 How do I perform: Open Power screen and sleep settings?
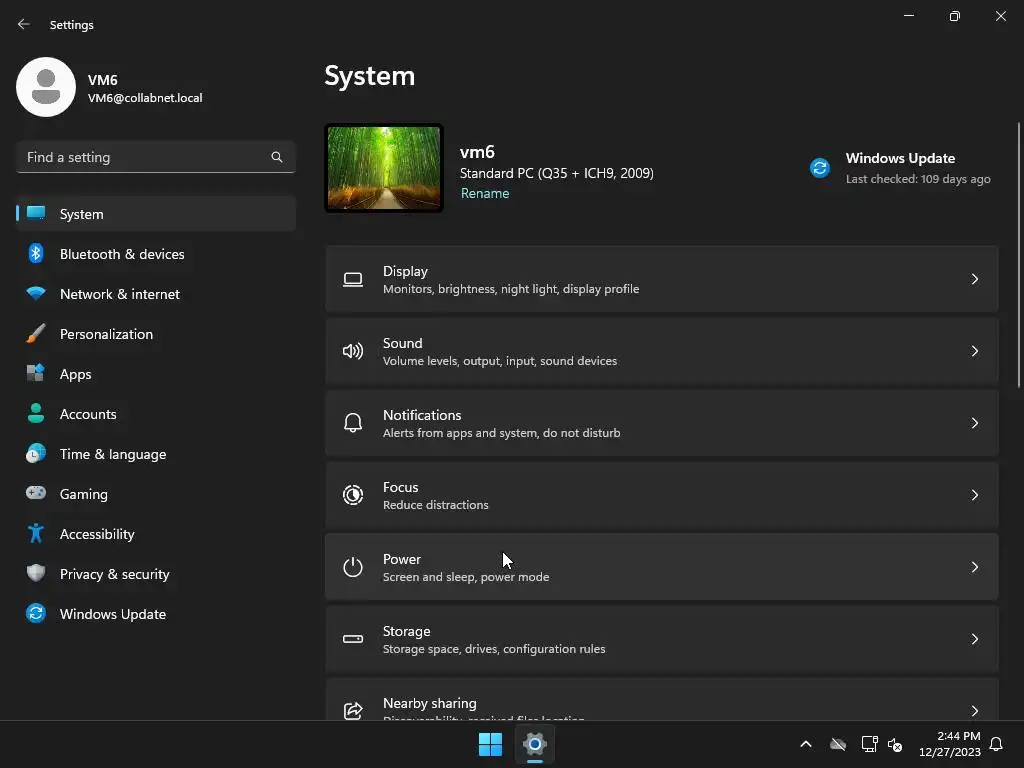[662, 567]
